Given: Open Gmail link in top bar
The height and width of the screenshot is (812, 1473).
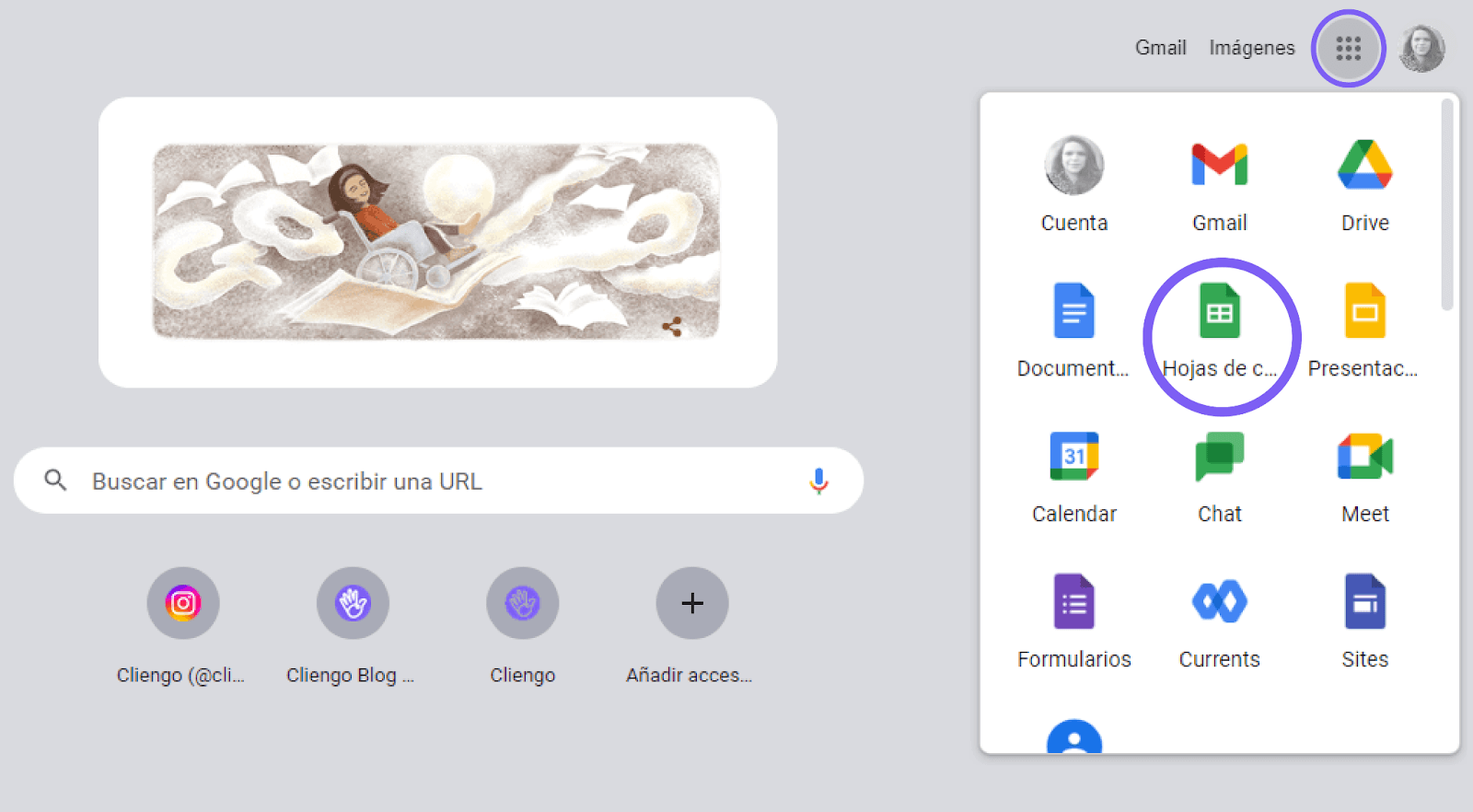Looking at the screenshot, I should [1160, 48].
